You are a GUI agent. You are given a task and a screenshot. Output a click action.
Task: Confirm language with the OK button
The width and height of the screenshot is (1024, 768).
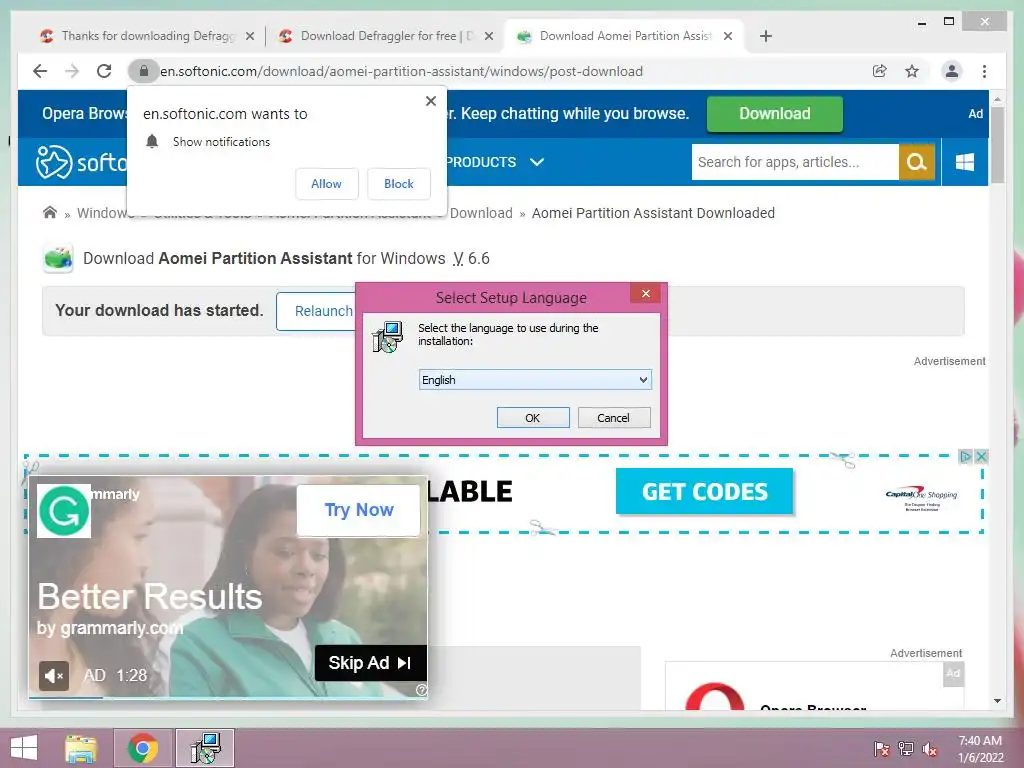(x=533, y=418)
